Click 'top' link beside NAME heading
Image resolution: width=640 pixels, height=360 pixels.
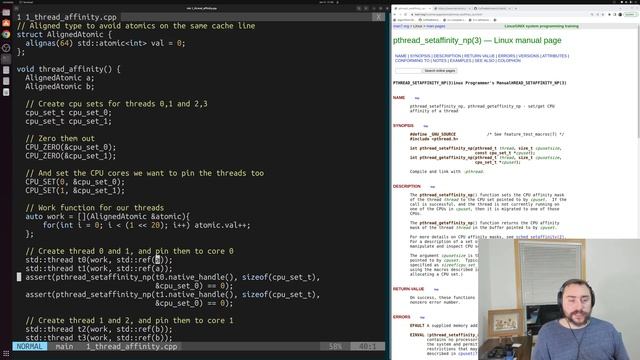tap(417, 98)
